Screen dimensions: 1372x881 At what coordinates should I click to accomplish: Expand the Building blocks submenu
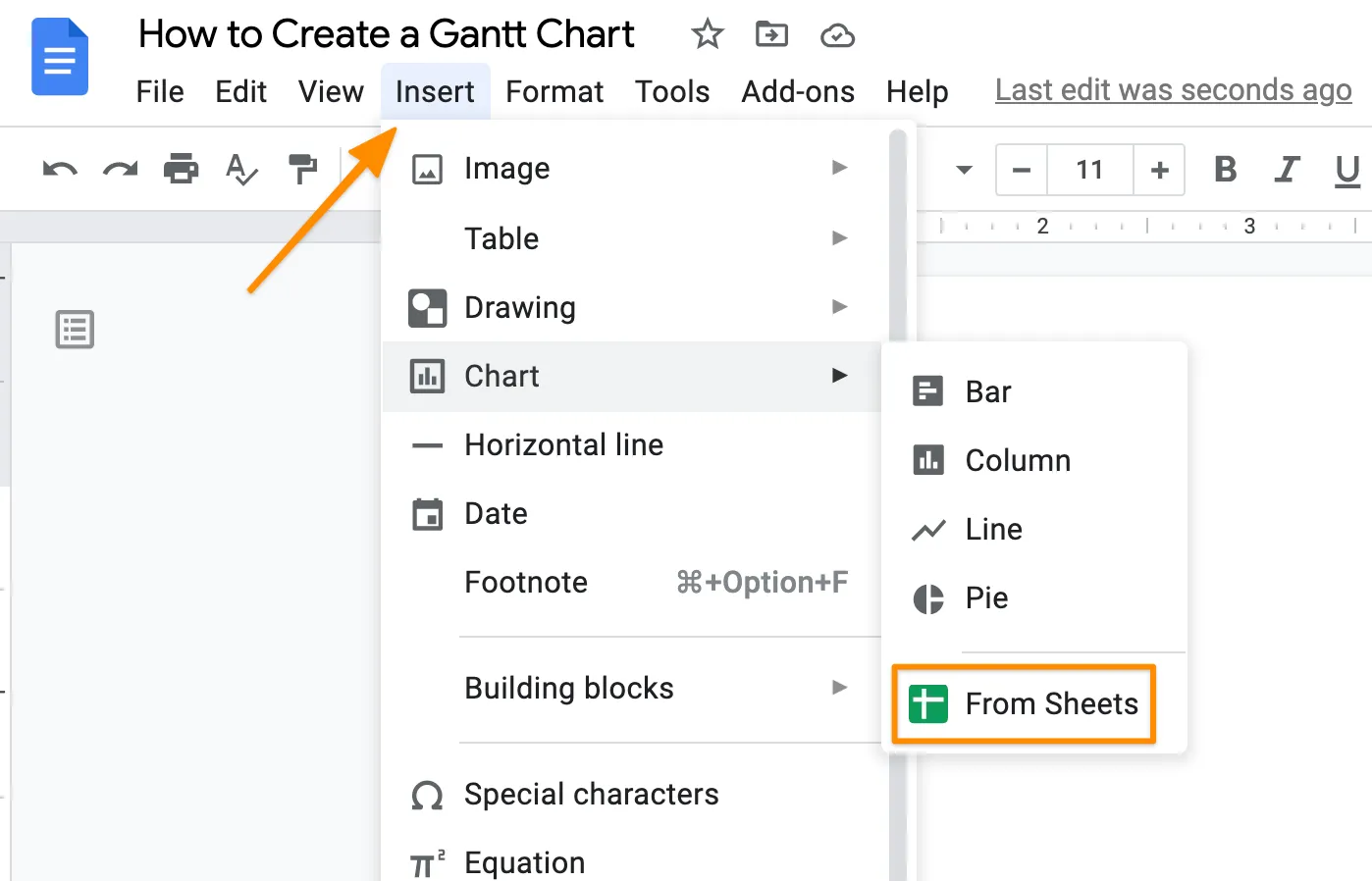click(628, 688)
